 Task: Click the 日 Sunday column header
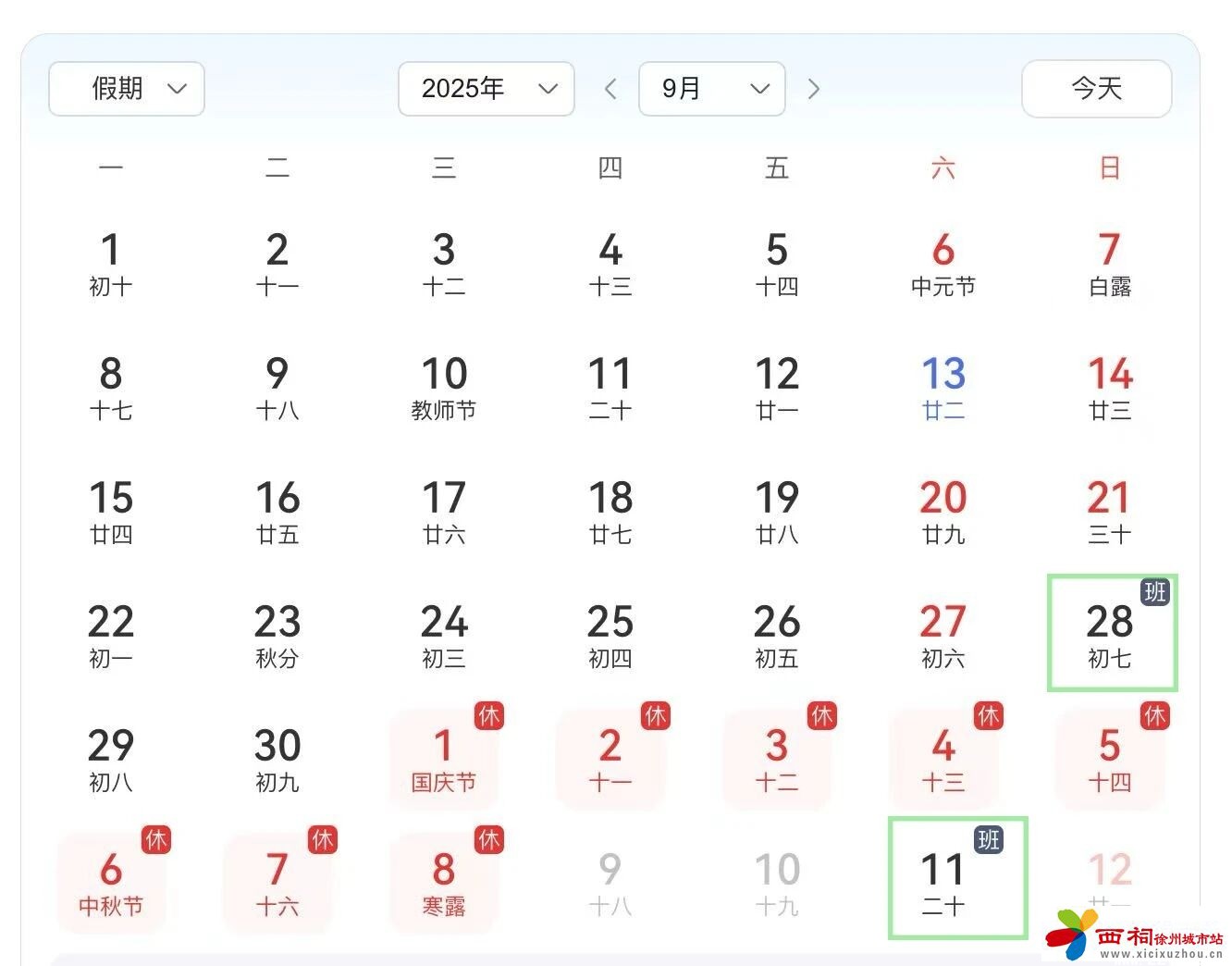point(1108,167)
